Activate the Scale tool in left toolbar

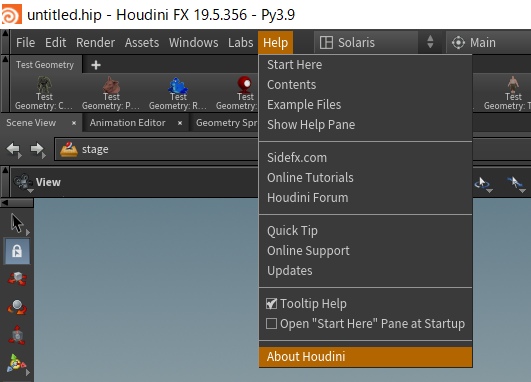pyautogui.click(x=17, y=335)
